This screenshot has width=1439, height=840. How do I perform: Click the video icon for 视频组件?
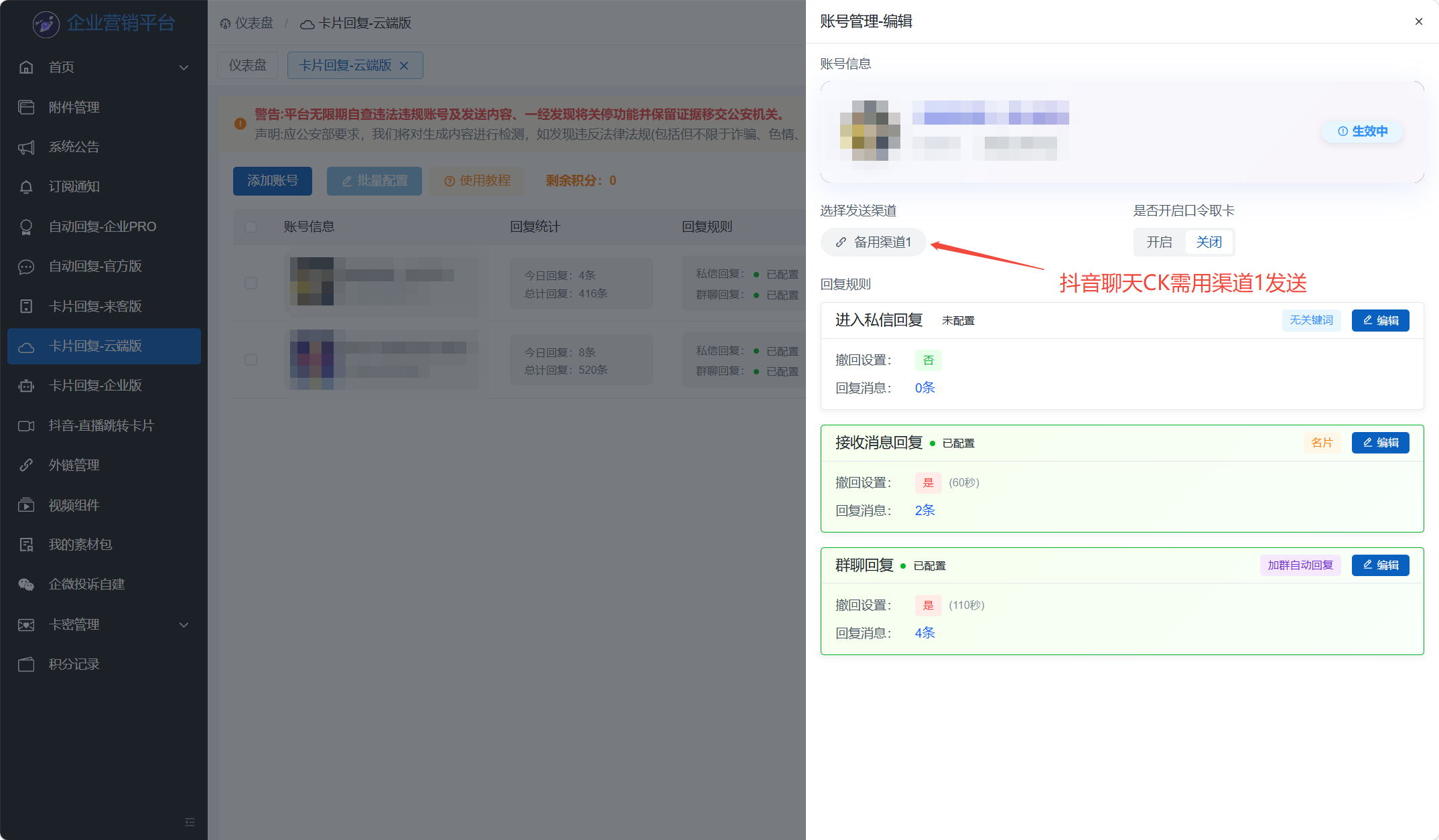coord(26,505)
